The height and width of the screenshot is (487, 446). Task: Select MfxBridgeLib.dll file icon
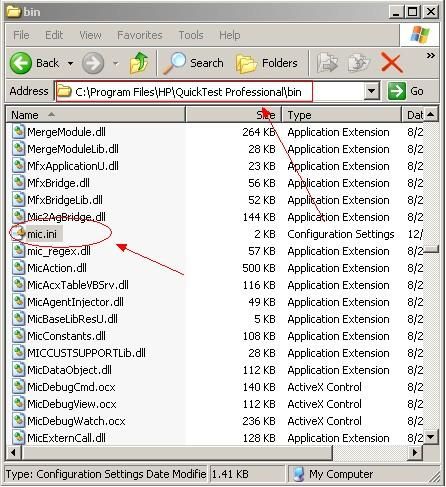(19, 200)
